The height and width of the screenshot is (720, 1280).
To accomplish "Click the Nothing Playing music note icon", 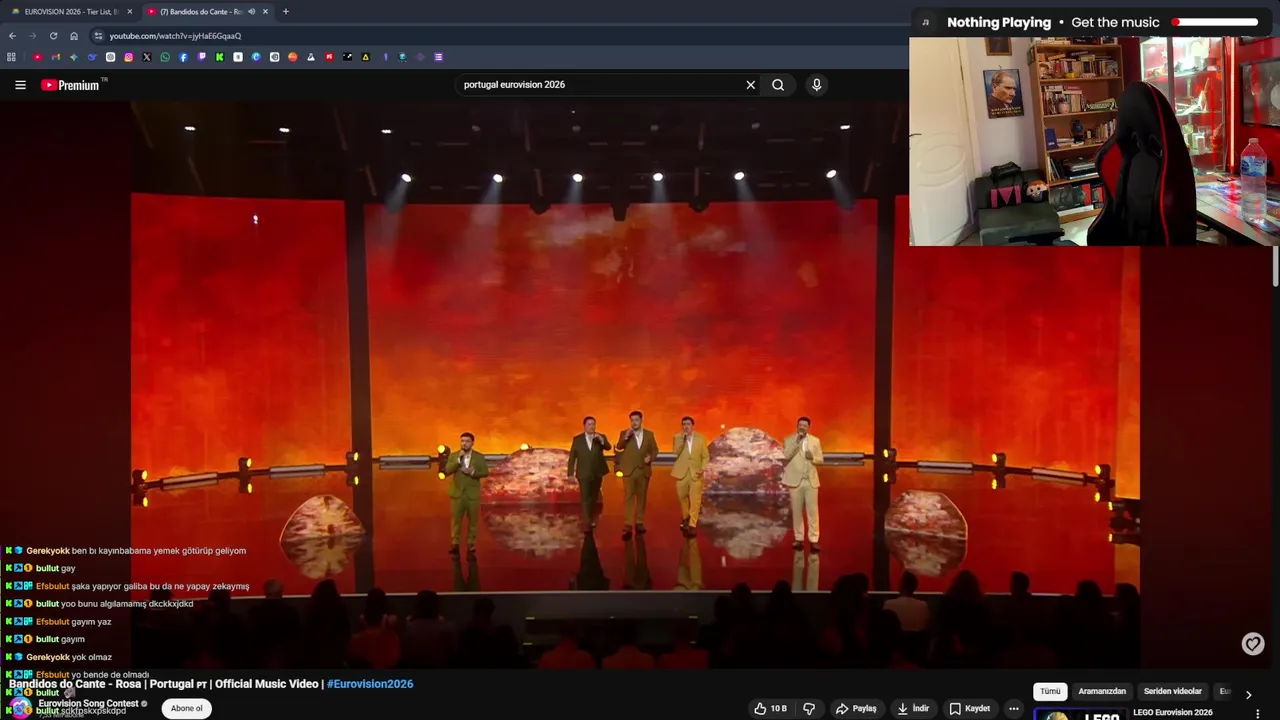I will coord(926,22).
